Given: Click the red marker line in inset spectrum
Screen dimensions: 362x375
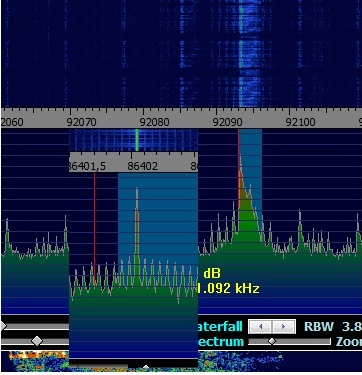Looking at the screenshot, I should pos(95,228).
